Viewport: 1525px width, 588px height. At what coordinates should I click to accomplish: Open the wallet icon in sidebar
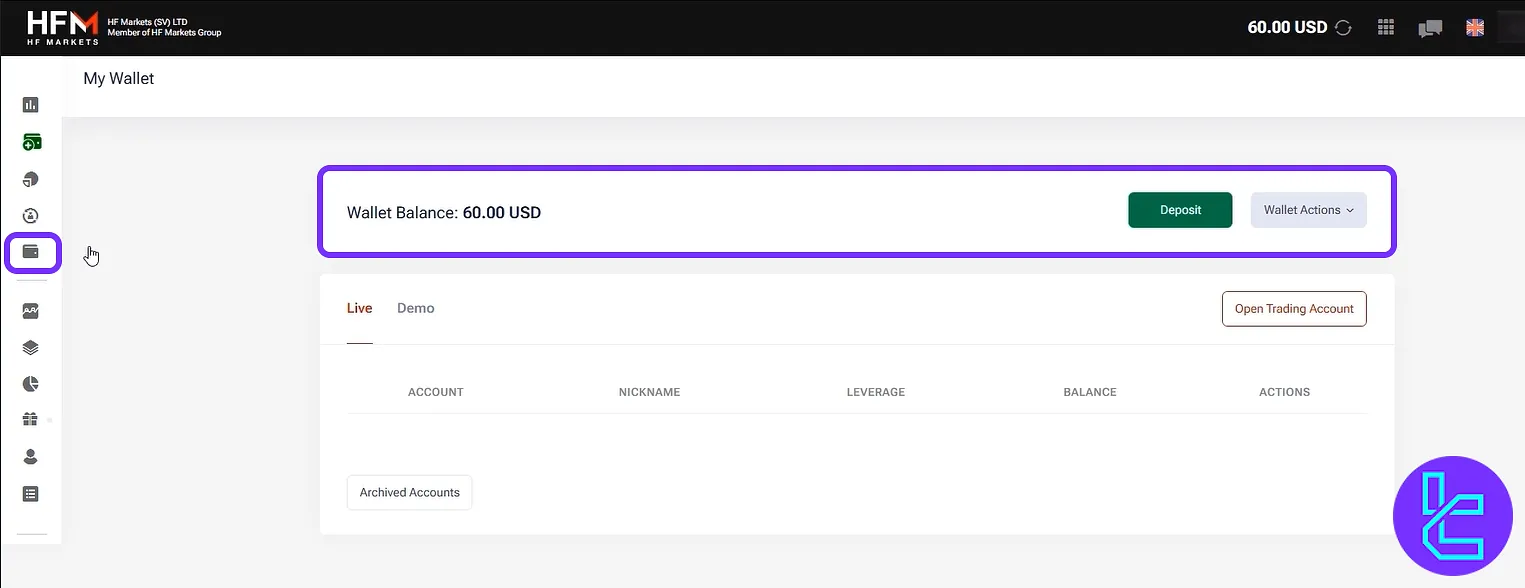tap(31, 252)
